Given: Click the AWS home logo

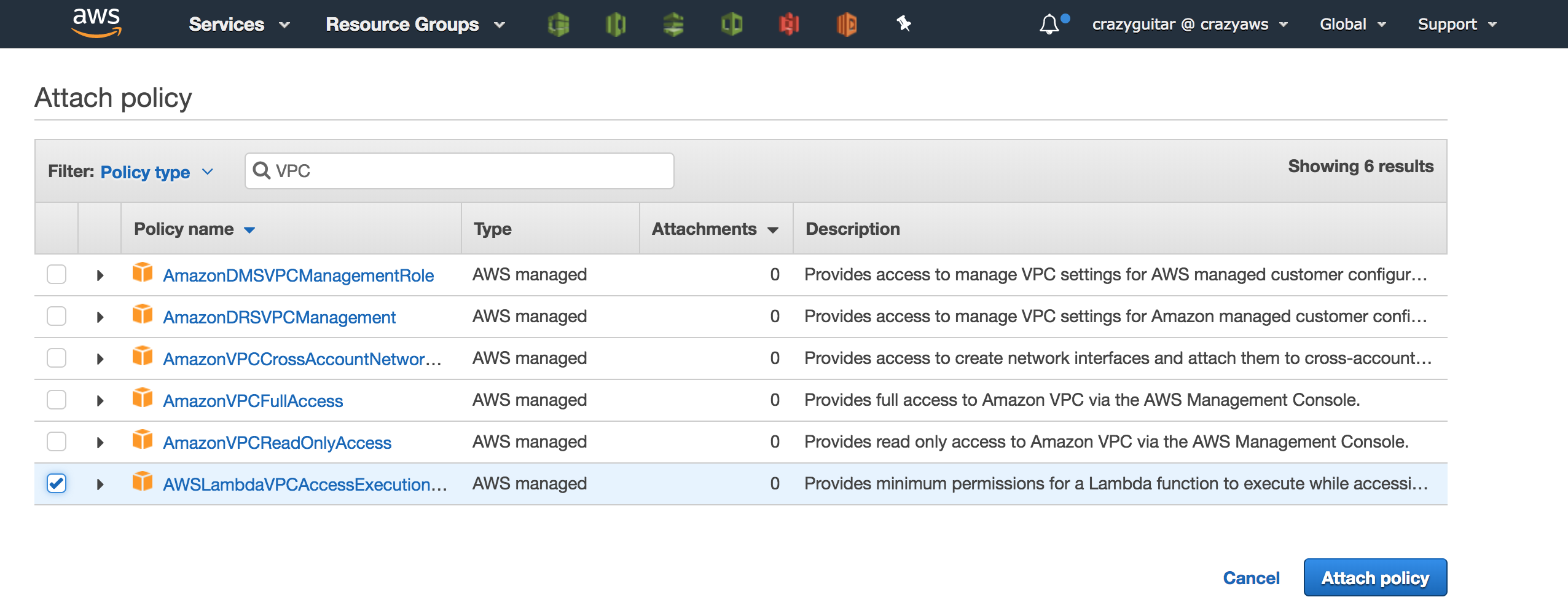Looking at the screenshot, I should [x=96, y=23].
